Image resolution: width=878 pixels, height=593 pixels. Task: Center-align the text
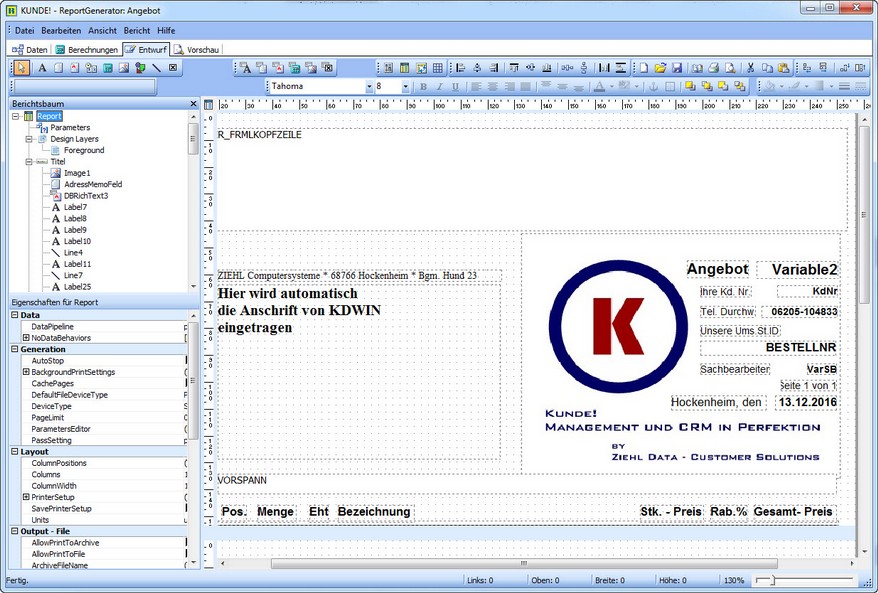(493, 86)
